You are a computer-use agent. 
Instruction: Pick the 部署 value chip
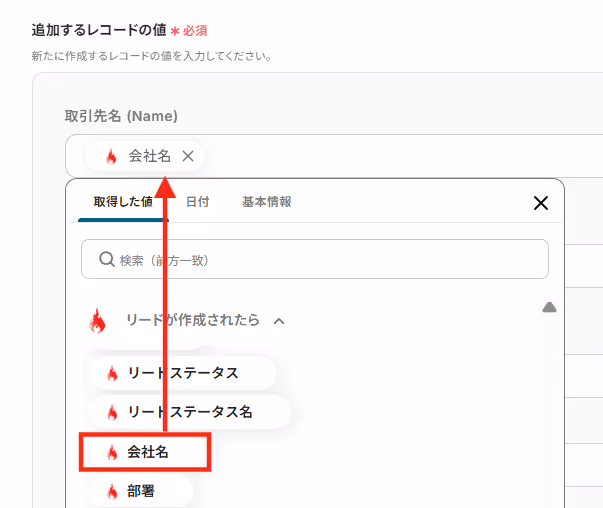(x=141, y=491)
